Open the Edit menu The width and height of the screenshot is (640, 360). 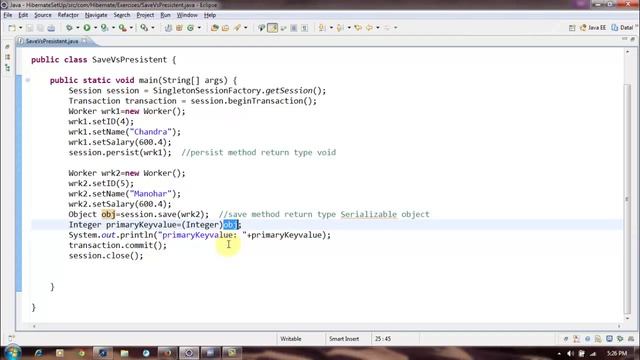tap(23, 15)
